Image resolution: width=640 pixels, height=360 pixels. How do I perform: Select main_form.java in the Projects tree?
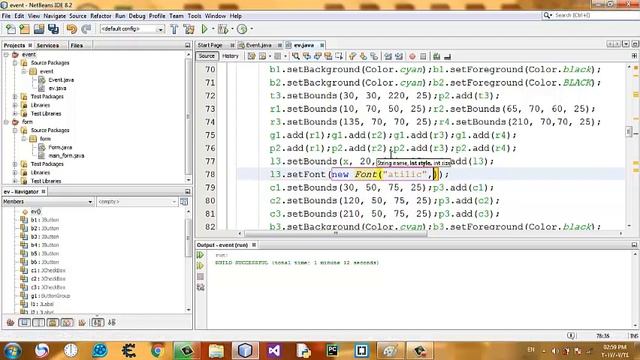pyautogui.click(x=67, y=156)
